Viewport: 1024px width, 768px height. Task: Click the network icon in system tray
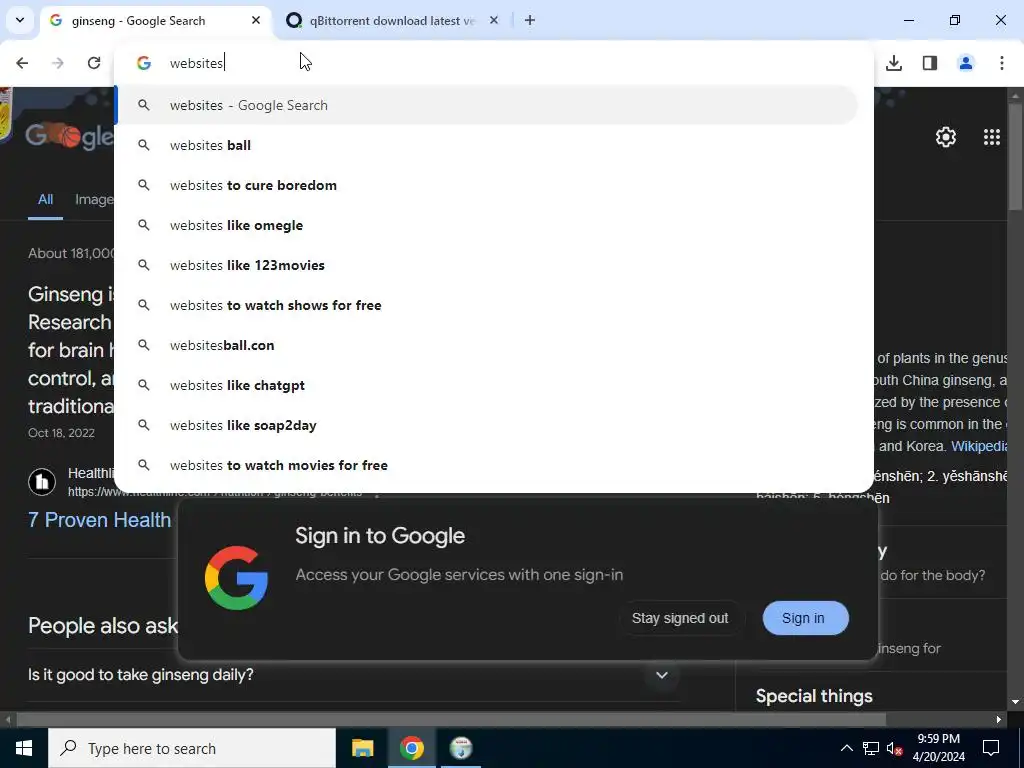[x=871, y=748]
